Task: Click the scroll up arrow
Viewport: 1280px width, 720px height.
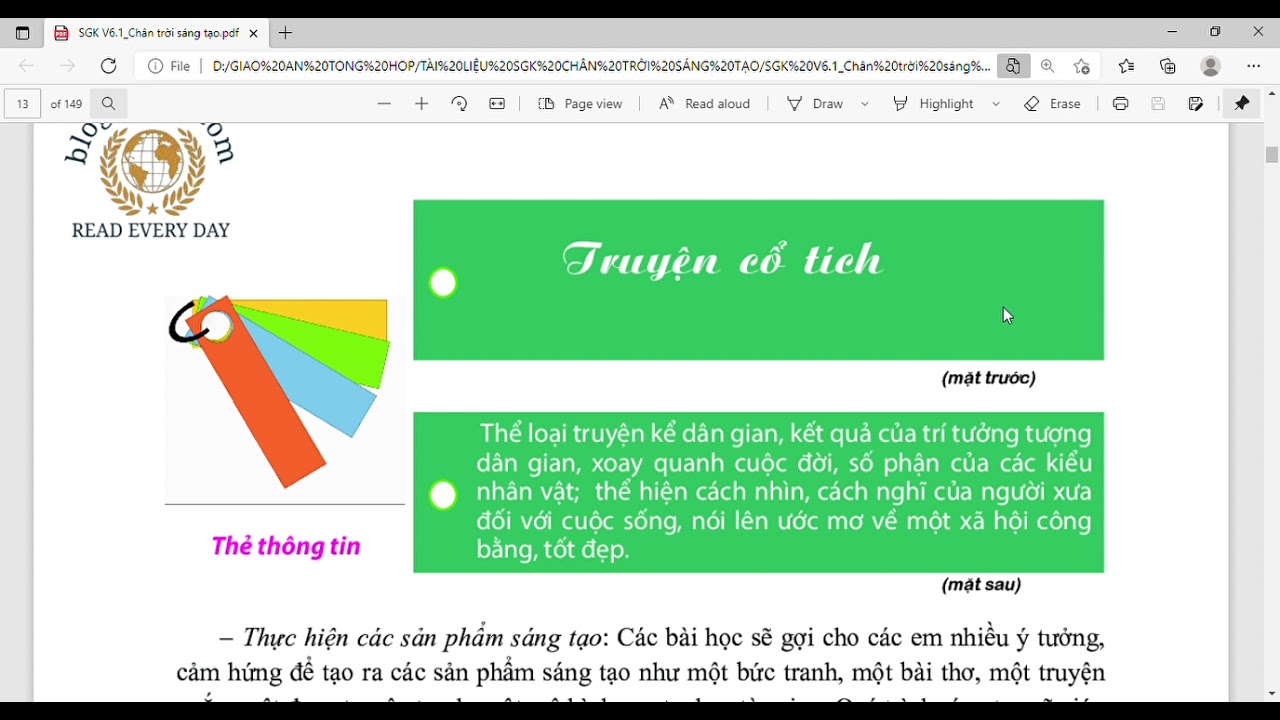Action: coord(1272,94)
